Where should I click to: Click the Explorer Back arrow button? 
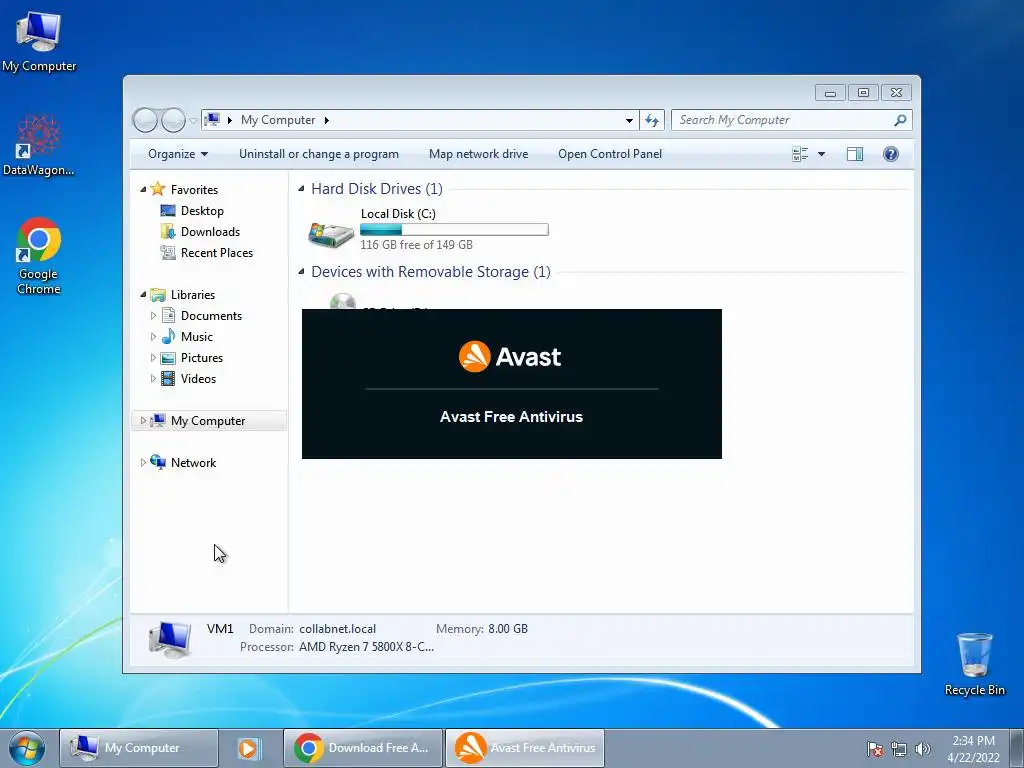(x=145, y=120)
